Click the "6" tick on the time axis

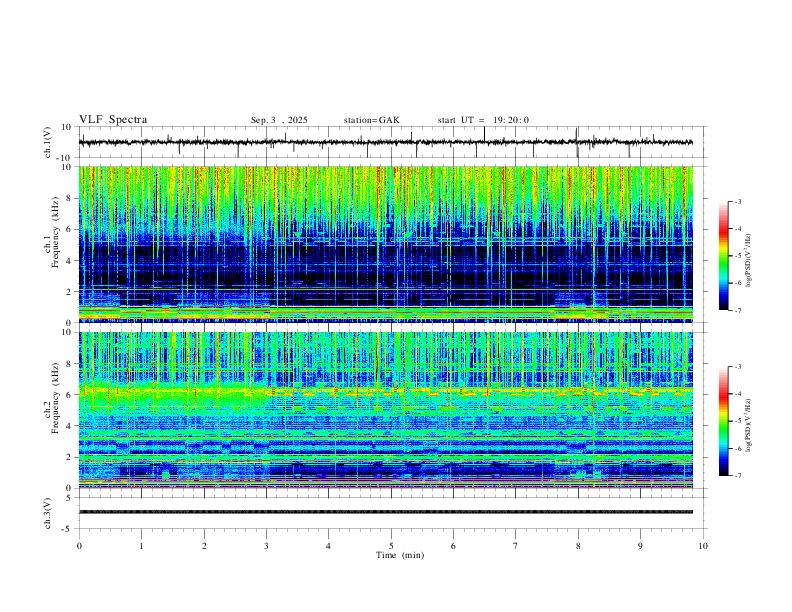[453, 546]
